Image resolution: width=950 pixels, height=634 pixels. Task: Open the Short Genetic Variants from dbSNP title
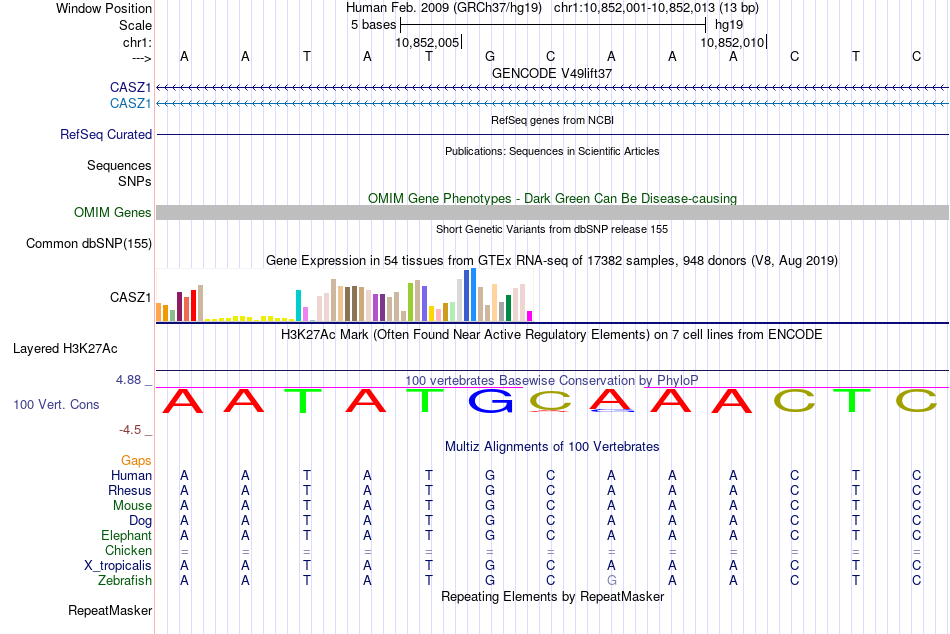552,229
